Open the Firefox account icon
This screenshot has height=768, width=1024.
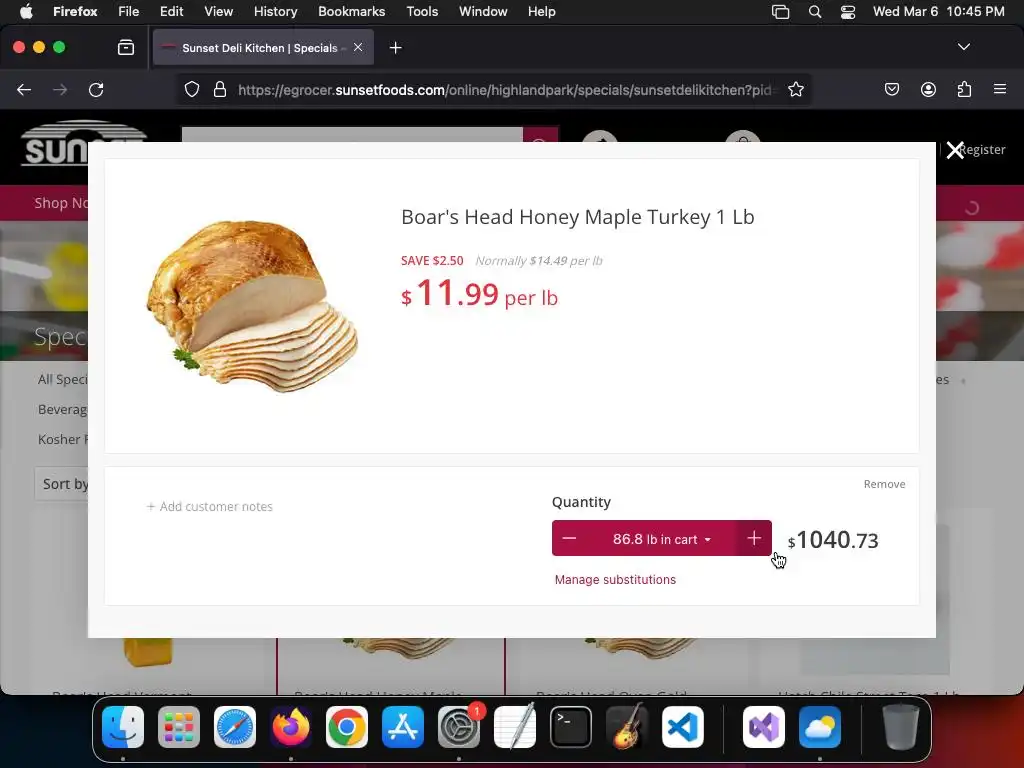point(928,89)
